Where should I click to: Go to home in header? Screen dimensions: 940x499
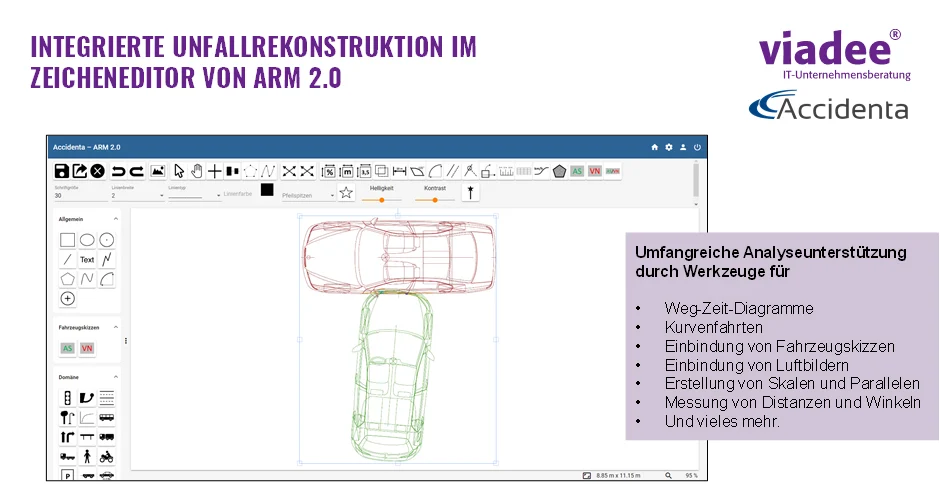pos(655,147)
